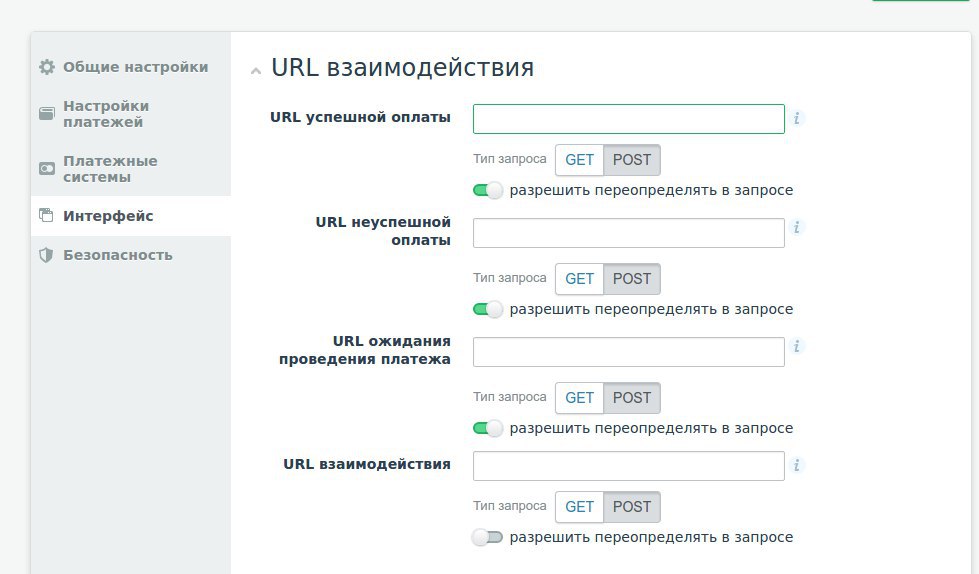Disable override toggle under URL неуспешной оплаты
979x574 pixels.
(x=488, y=309)
